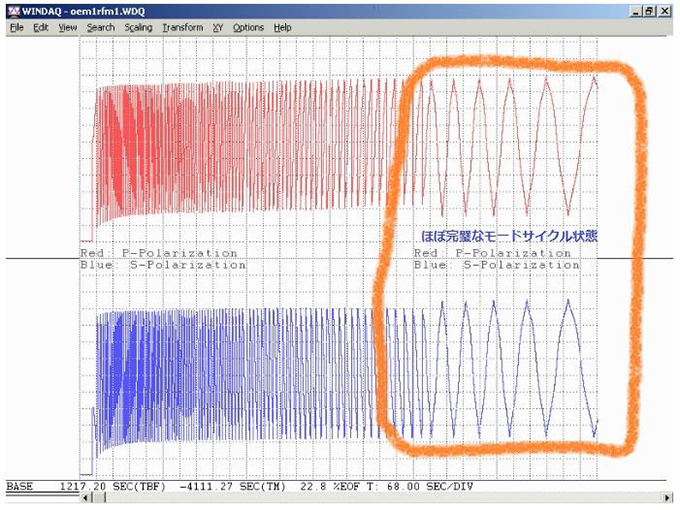Click the -4111.27 SEC(TM) status value
This screenshot has width=680, height=510.
pos(233,486)
